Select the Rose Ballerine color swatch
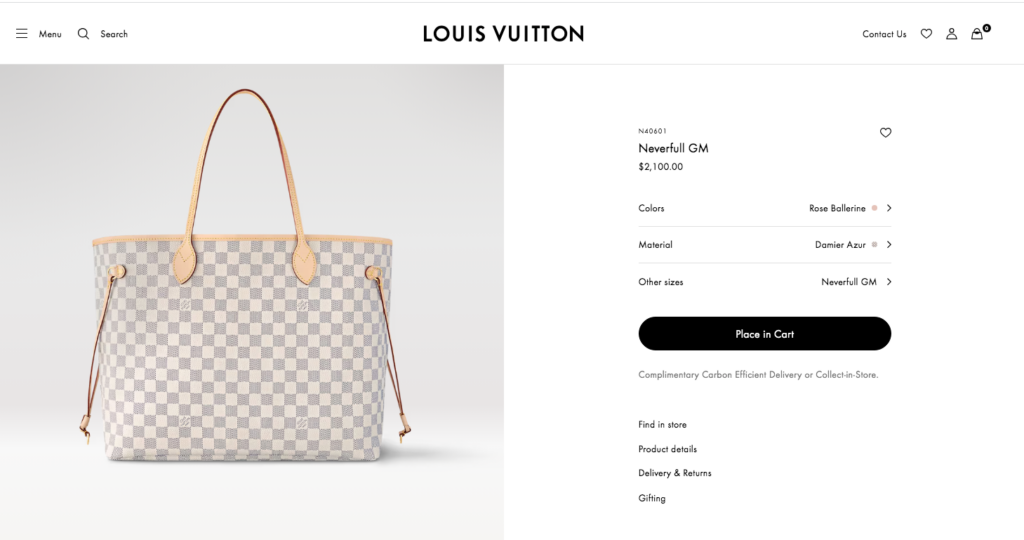The height and width of the screenshot is (540, 1024). (x=874, y=208)
